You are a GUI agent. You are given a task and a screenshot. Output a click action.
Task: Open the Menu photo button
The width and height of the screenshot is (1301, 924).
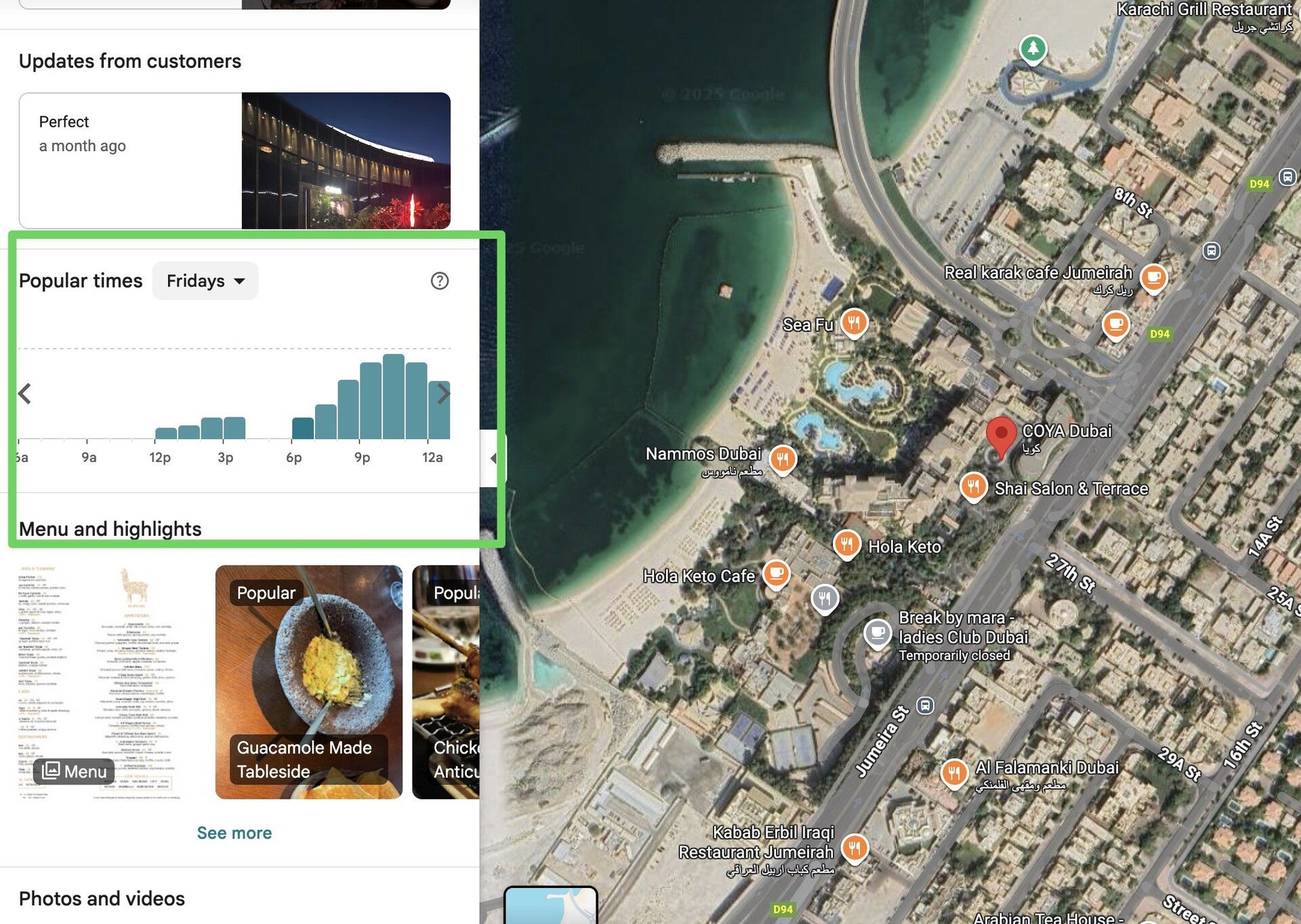pyautogui.click(x=75, y=771)
